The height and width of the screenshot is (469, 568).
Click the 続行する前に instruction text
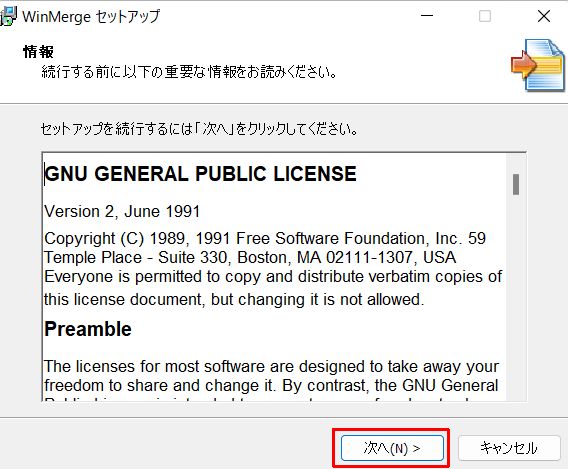click(189, 72)
